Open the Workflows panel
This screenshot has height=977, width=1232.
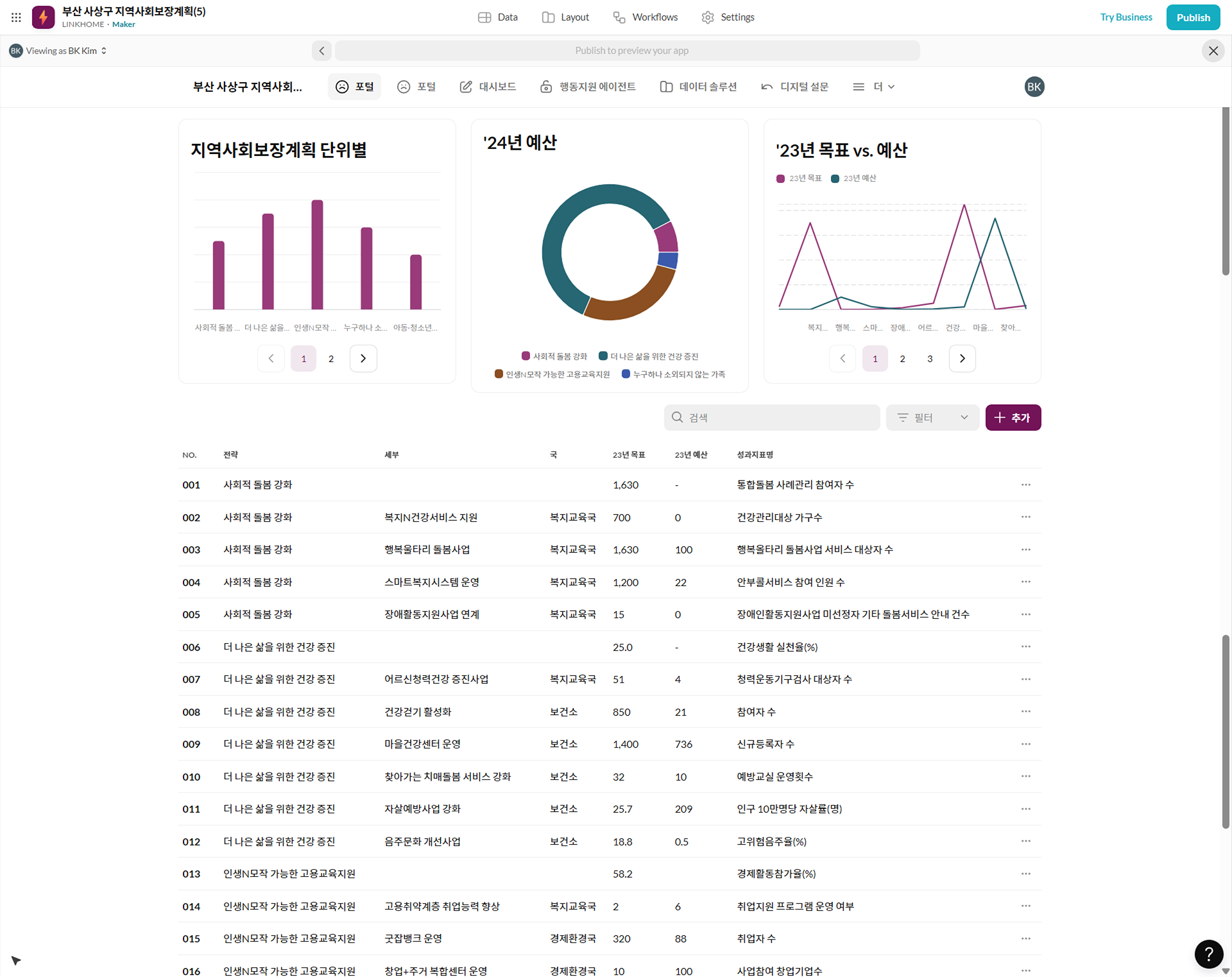pos(646,17)
